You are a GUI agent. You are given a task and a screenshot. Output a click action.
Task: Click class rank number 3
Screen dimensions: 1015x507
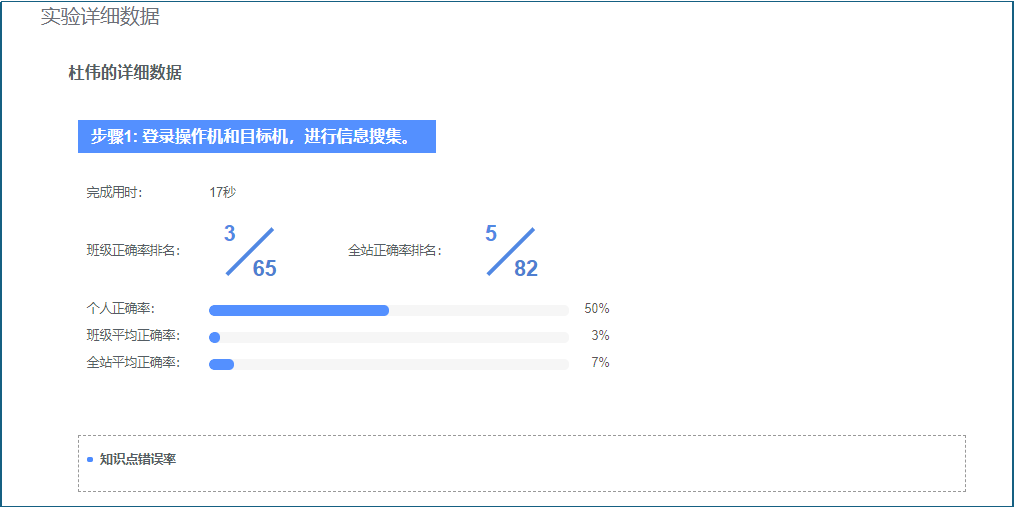click(229, 233)
